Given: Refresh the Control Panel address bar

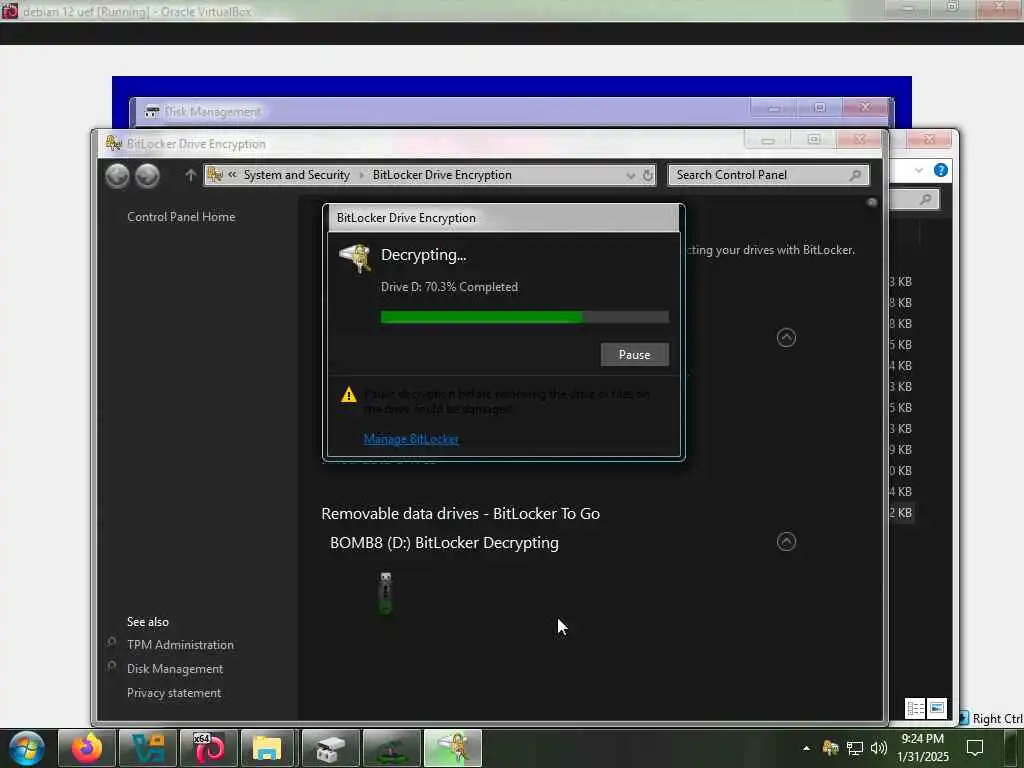Looking at the screenshot, I should tap(647, 175).
